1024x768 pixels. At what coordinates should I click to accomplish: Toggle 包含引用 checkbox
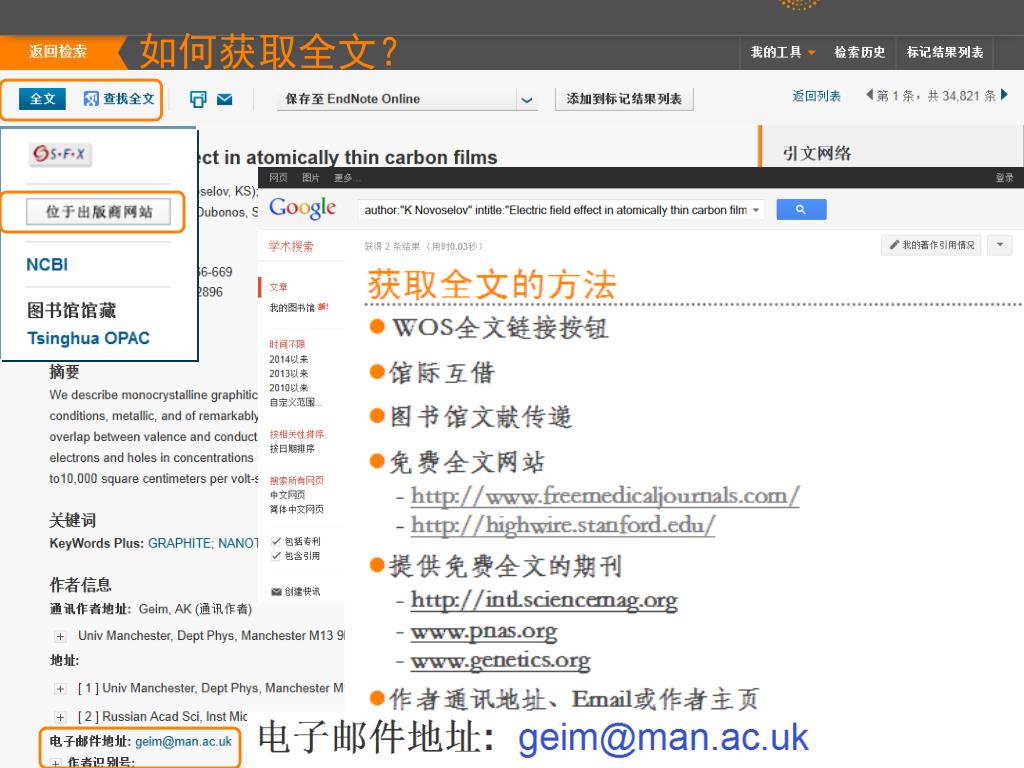tap(276, 556)
